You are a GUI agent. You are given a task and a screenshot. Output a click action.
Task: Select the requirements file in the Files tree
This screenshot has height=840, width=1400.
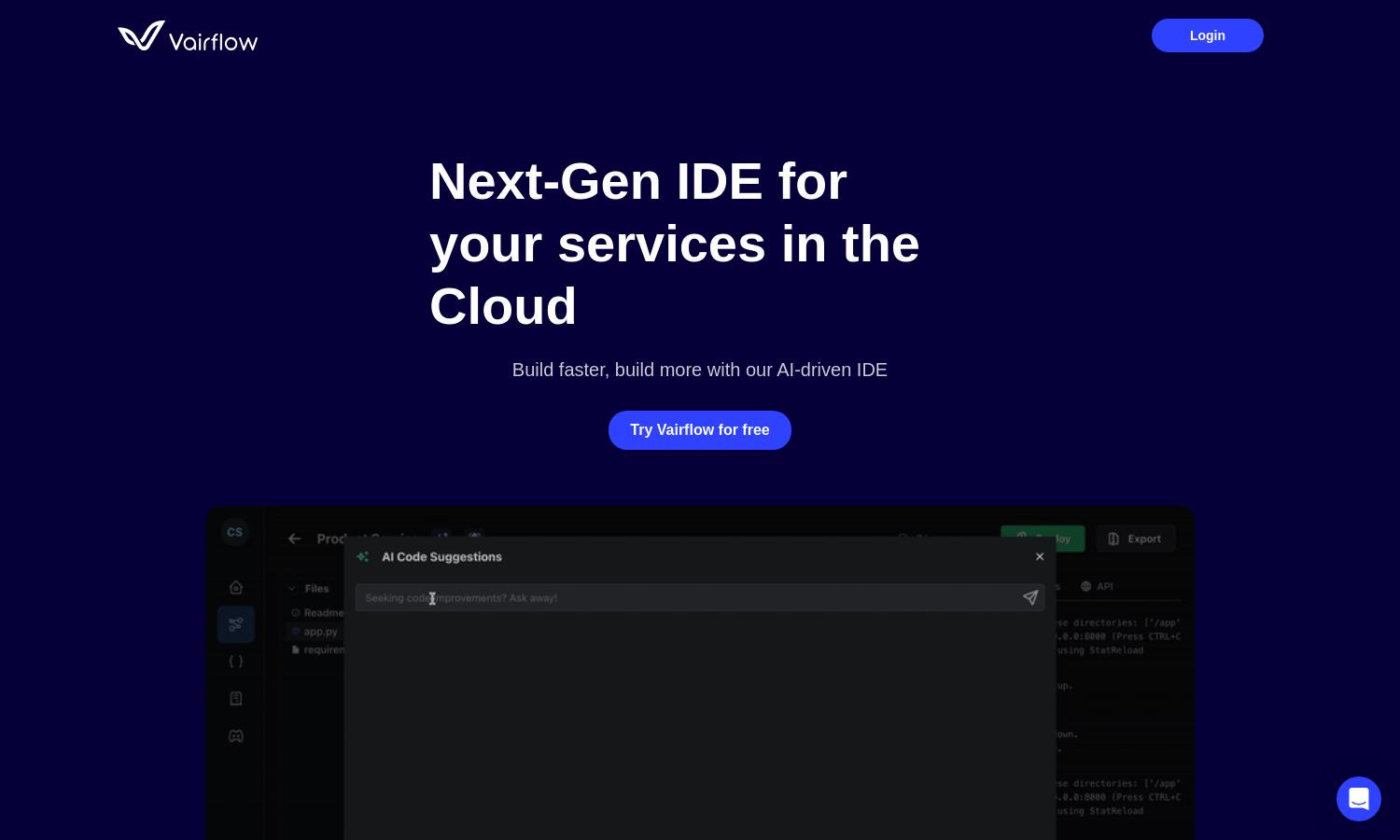point(317,650)
